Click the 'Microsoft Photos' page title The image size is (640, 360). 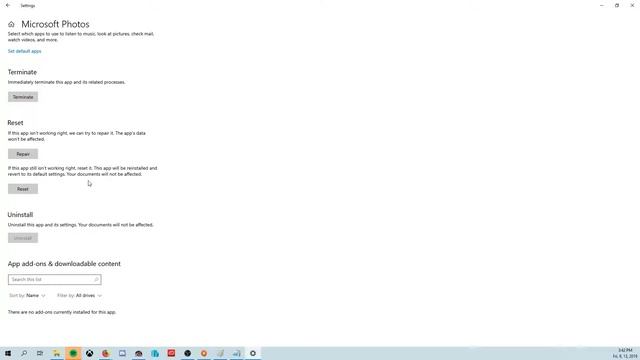tap(55, 24)
